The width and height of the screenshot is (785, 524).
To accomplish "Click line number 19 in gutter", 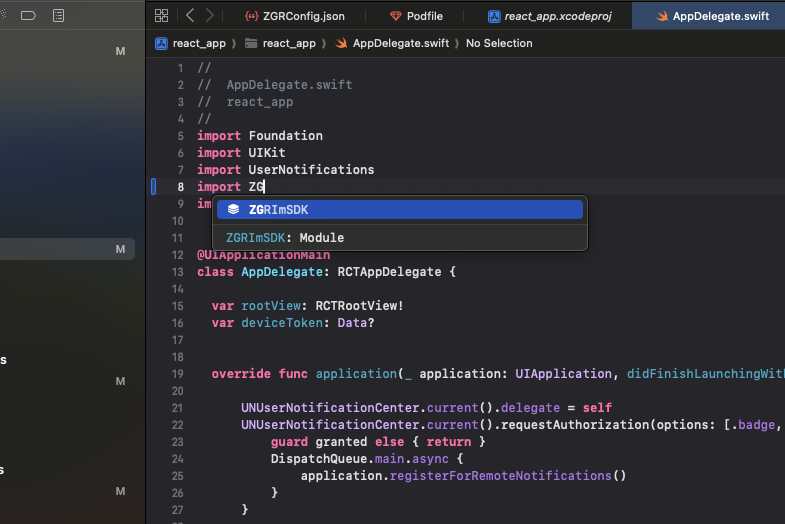I will pyautogui.click(x=178, y=374).
